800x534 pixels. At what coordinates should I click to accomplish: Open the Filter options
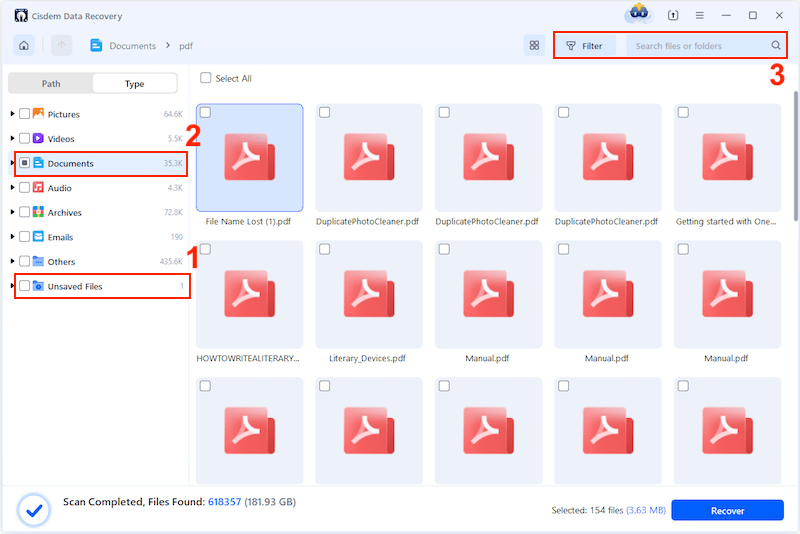coord(585,46)
